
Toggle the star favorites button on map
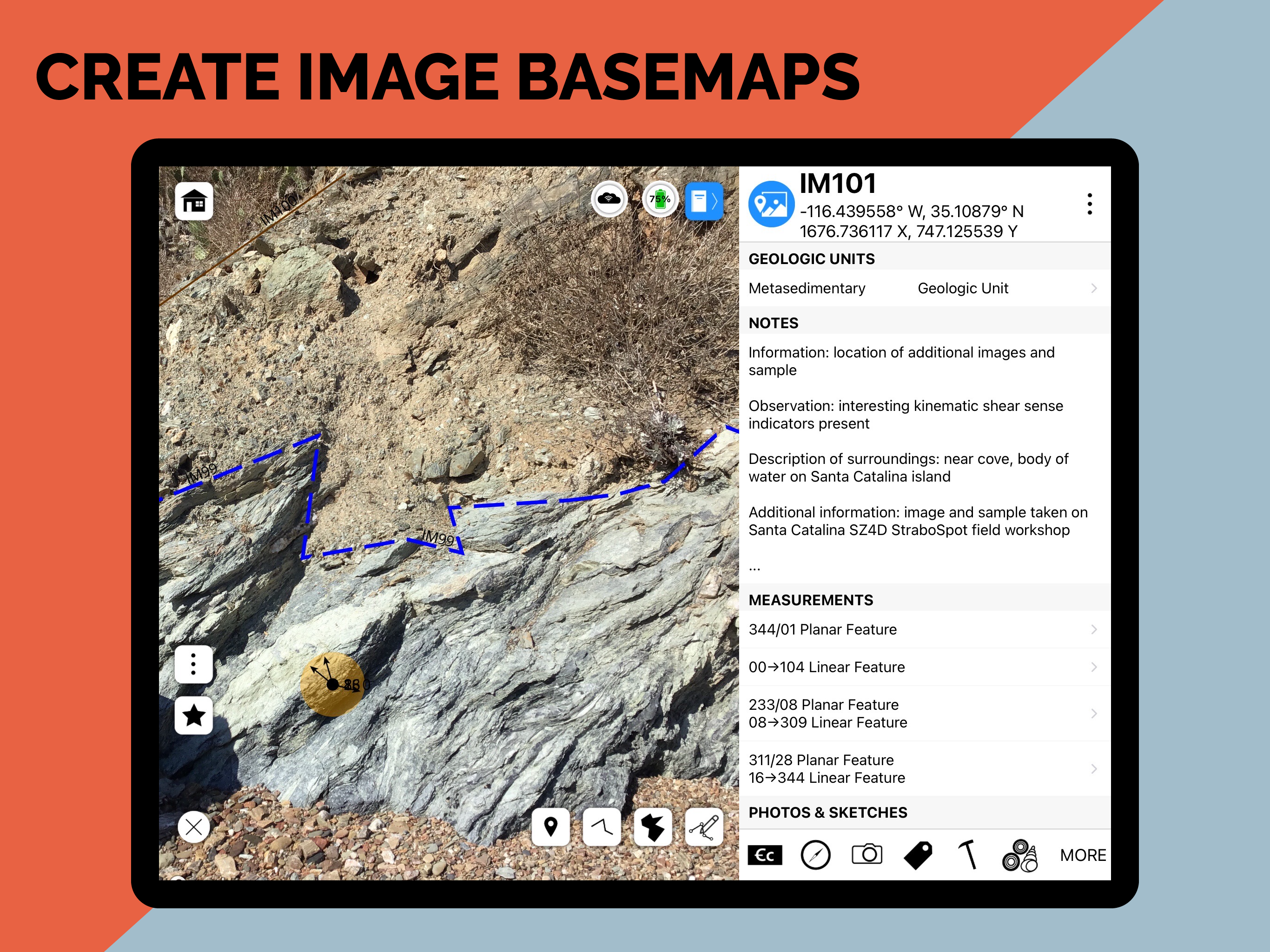click(194, 715)
